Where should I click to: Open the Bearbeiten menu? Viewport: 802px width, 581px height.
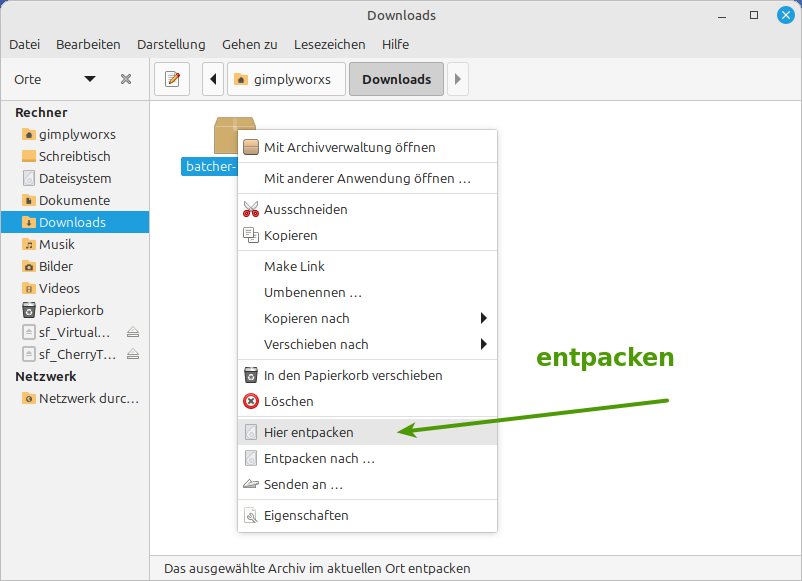(x=88, y=44)
